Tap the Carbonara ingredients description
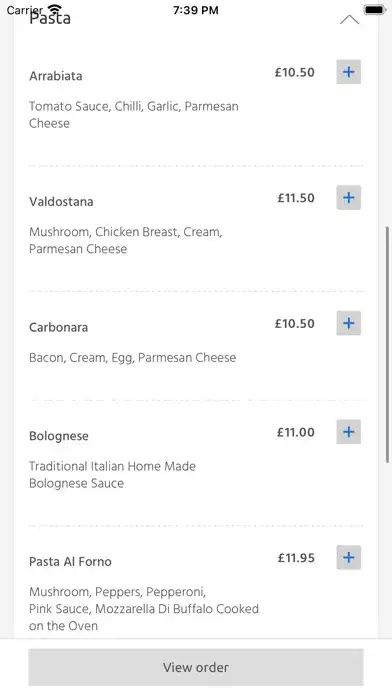 (x=133, y=358)
